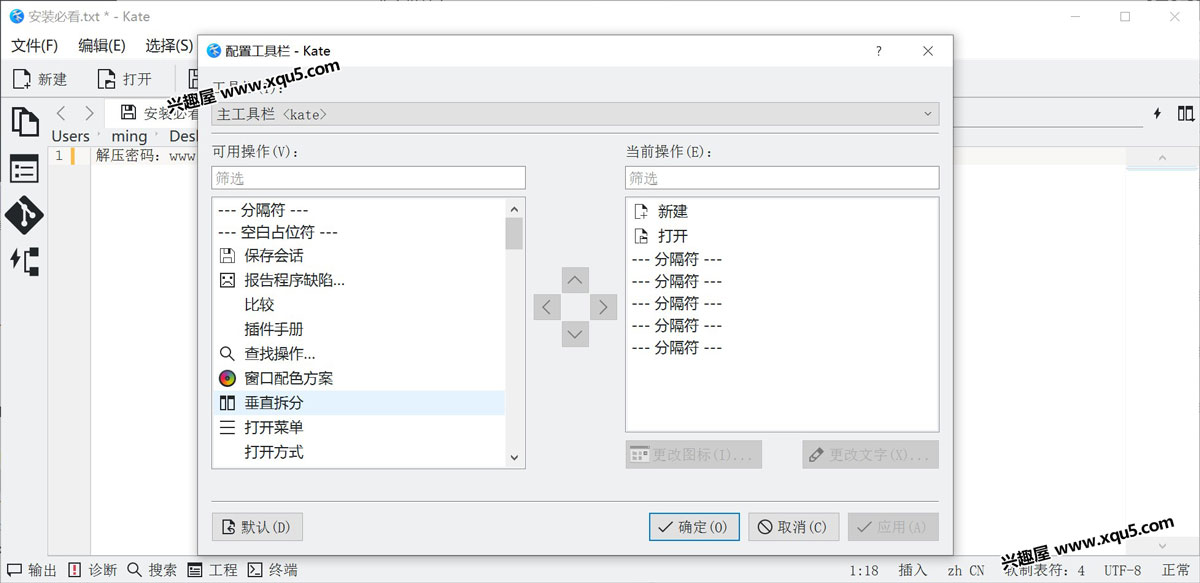This screenshot has width=1200, height=583.
Task: Open the symbol outline sidebar panel
Action: (x=24, y=169)
